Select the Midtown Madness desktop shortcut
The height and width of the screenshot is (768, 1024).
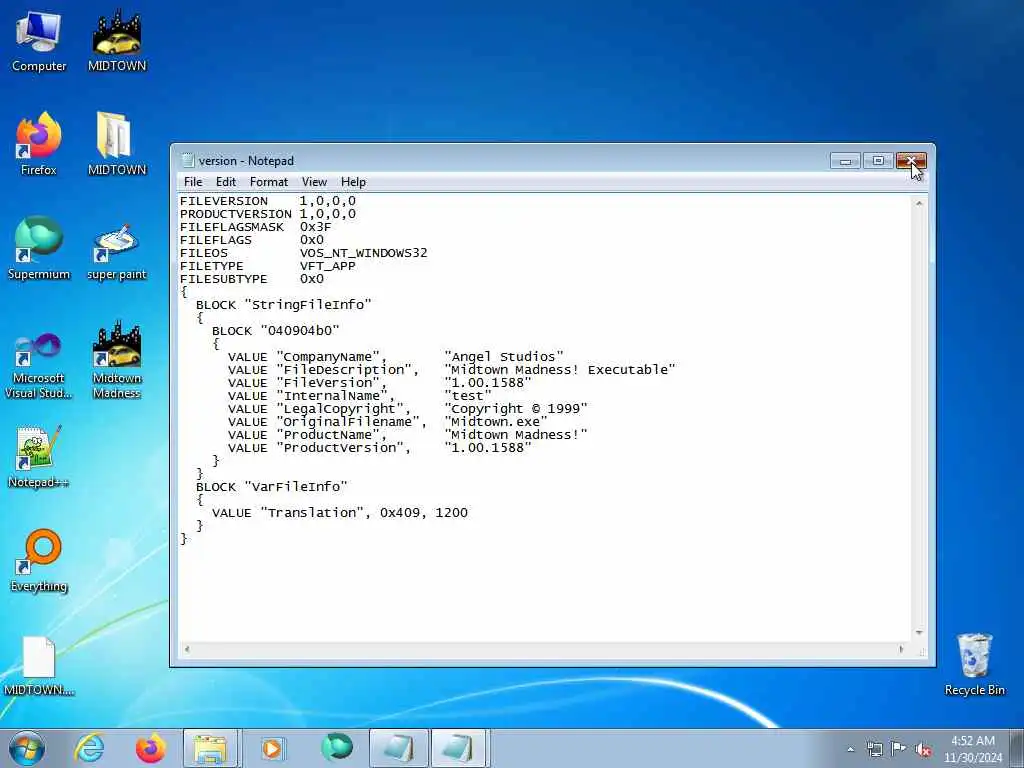[117, 360]
